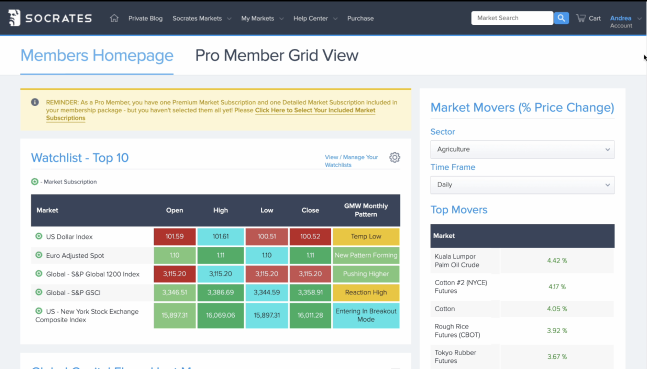Open US - New York Stock Exchange Composite Index
Image resolution: width=647 pixels, height=369 pixels.
pyautogui.click(x=87, y=315)
